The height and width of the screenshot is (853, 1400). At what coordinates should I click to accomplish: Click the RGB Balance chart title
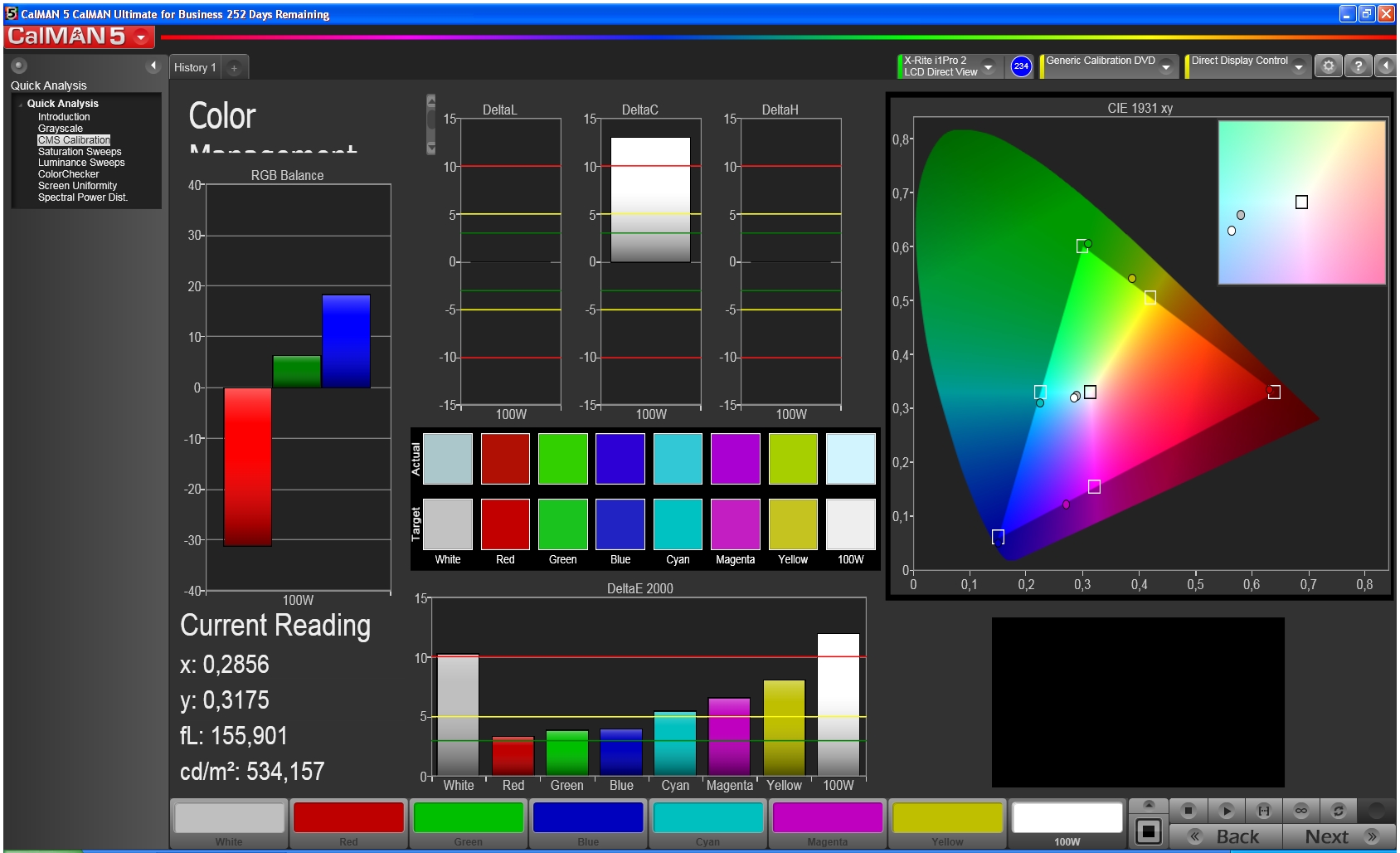pyautogui.click(x=287, y=175)
